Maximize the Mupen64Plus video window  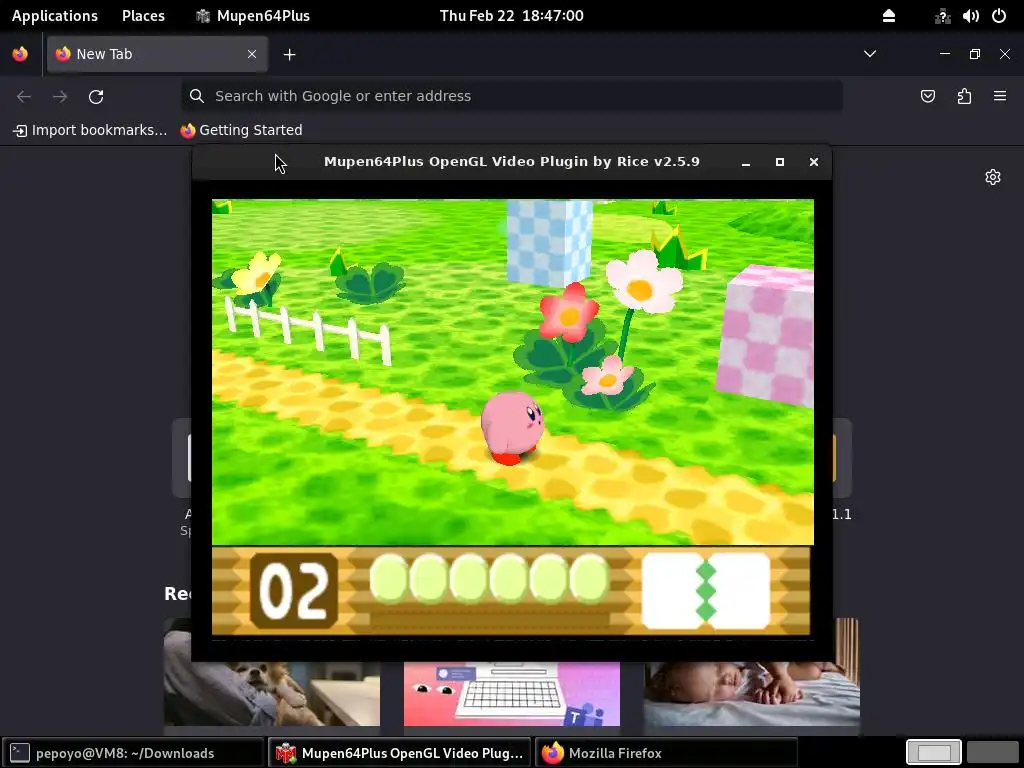pyautogui.click(x=780, y=162)
